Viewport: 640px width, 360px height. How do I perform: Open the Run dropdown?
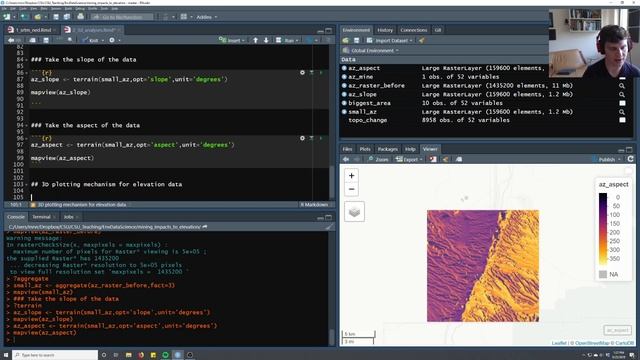[x=298, y=40]
